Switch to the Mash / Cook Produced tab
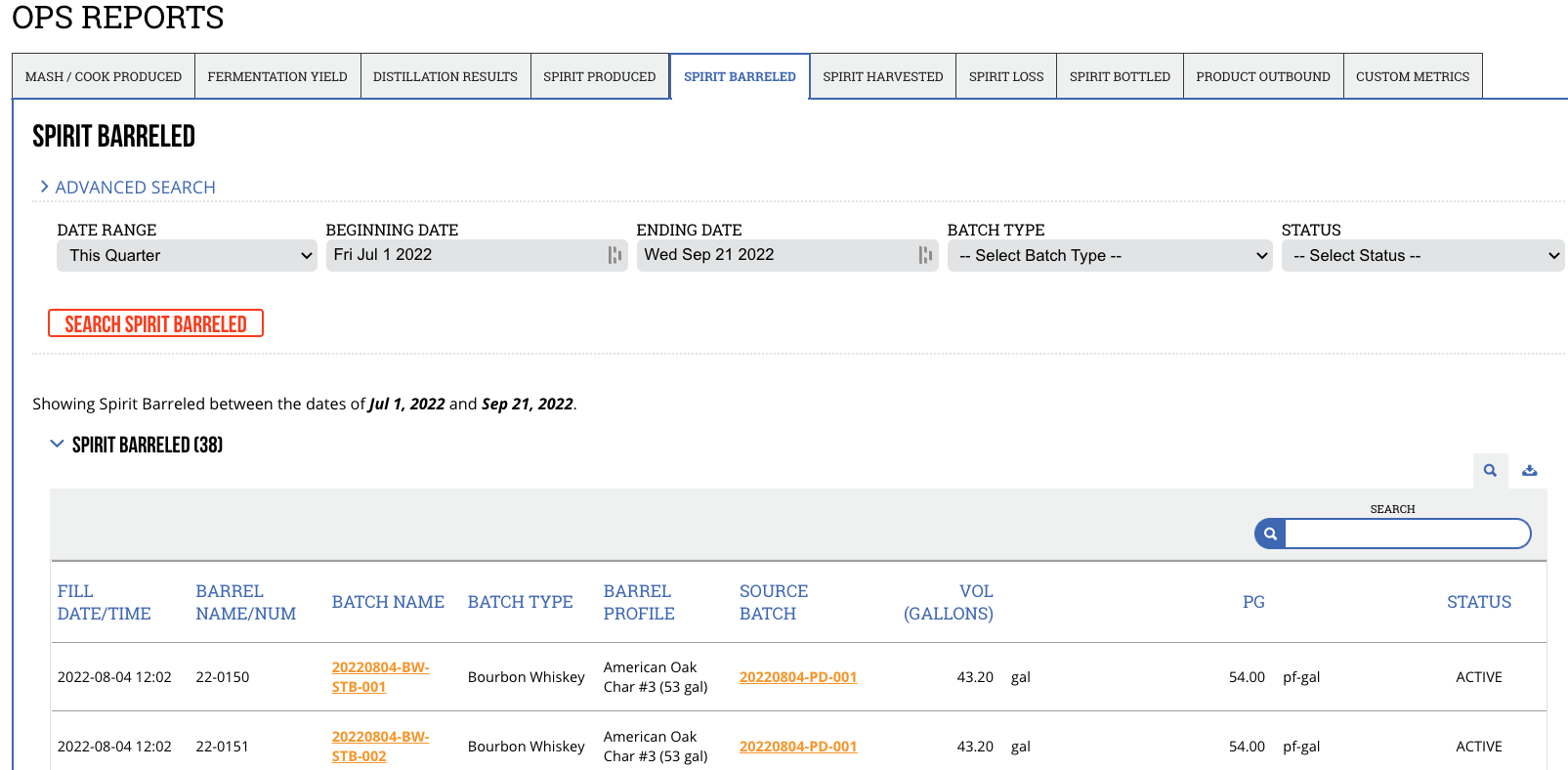Image resolution: width=1568 pixels, height=770 pixels. 104,76
